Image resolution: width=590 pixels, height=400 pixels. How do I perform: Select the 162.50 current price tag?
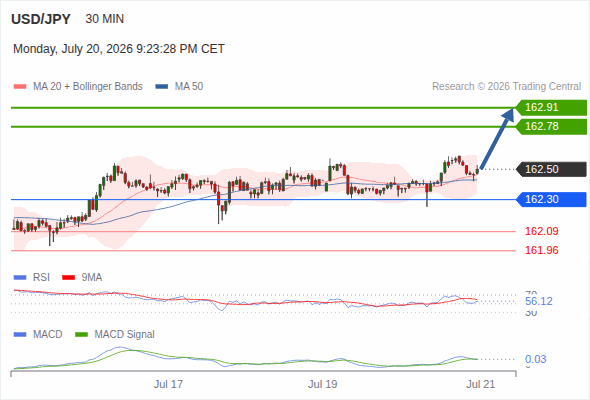click(551, 169)
